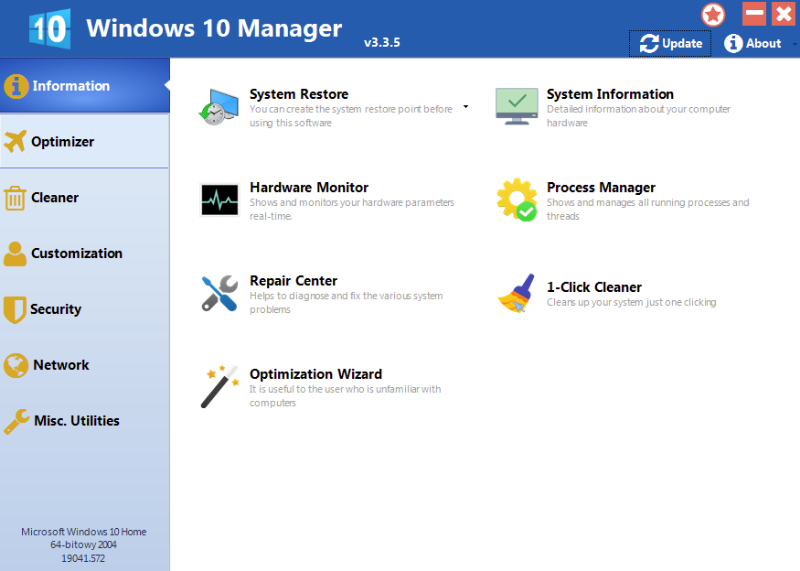Click the Optimizer airplane icon
This screenshot has width=800, height=571.
tap(15, 141)
